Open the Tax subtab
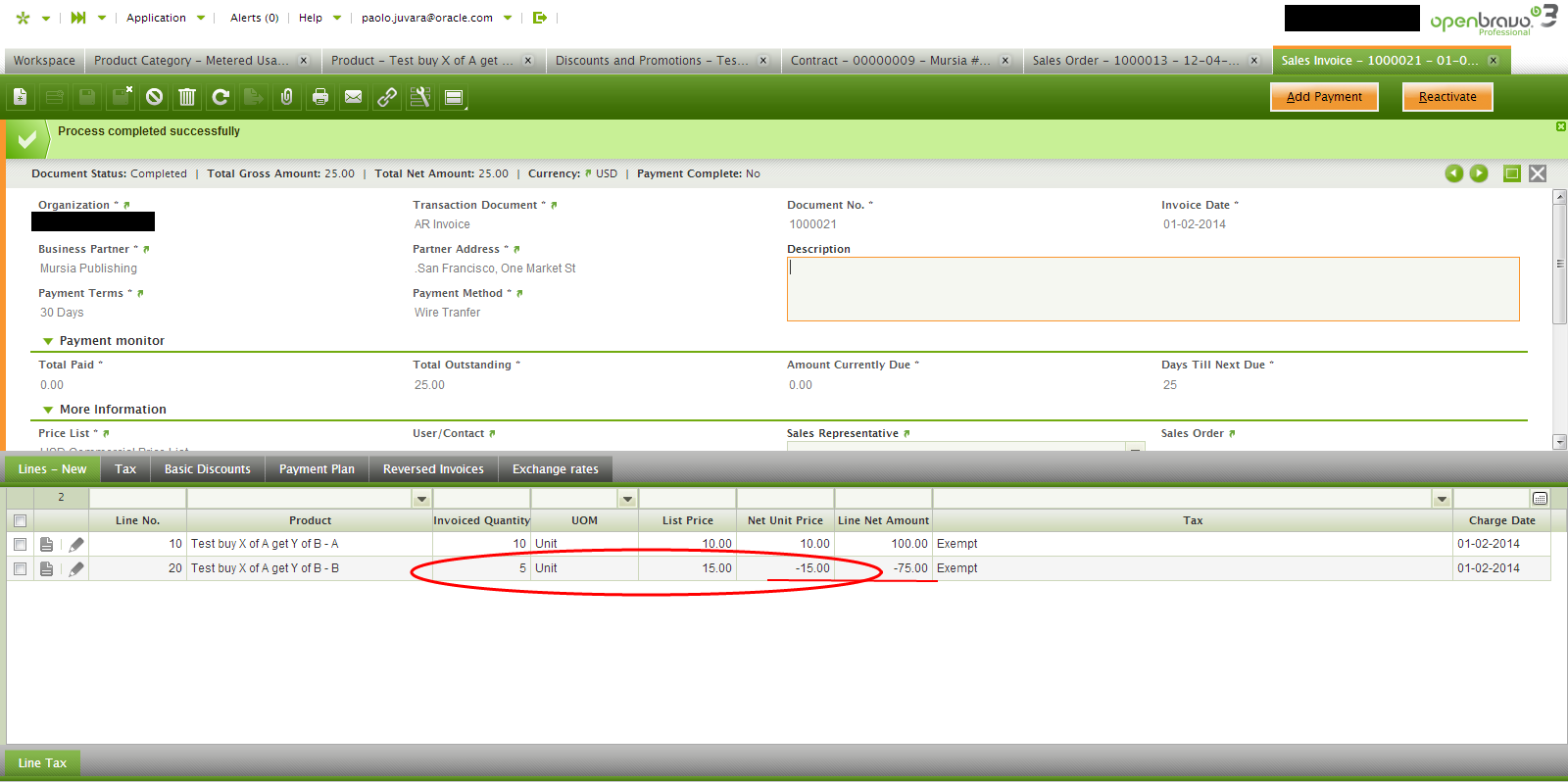1568x782 pixels. [125, 469]
